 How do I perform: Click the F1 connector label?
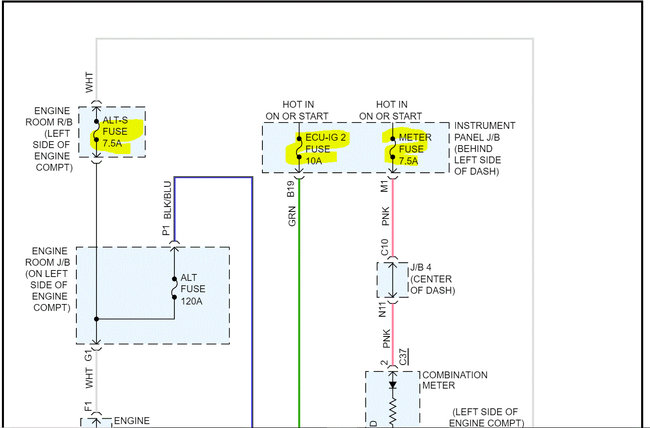88,406
